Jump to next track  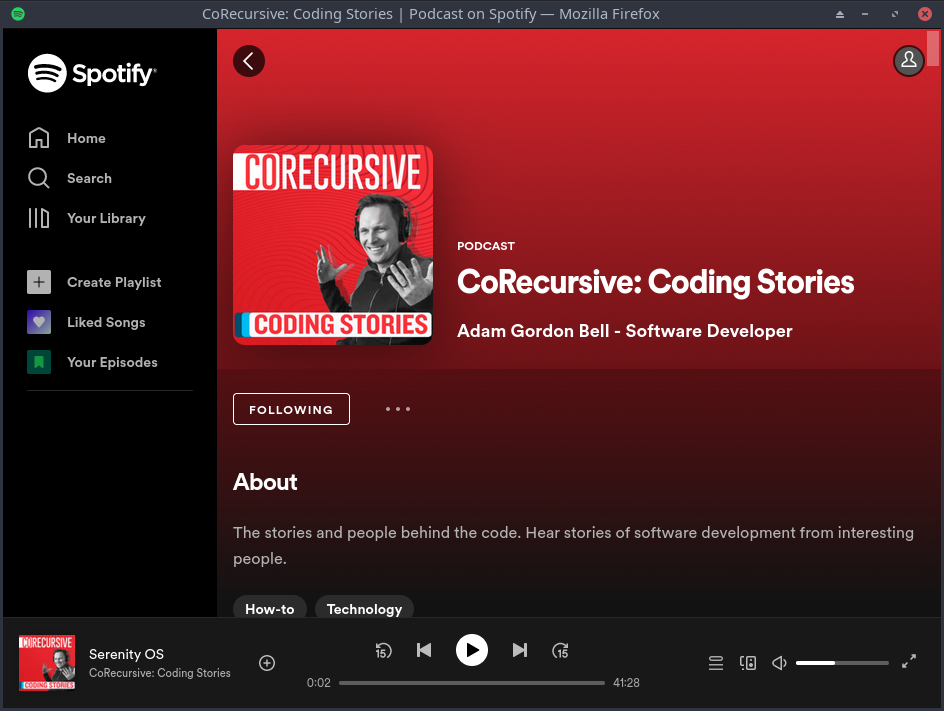tap(520, 651)
